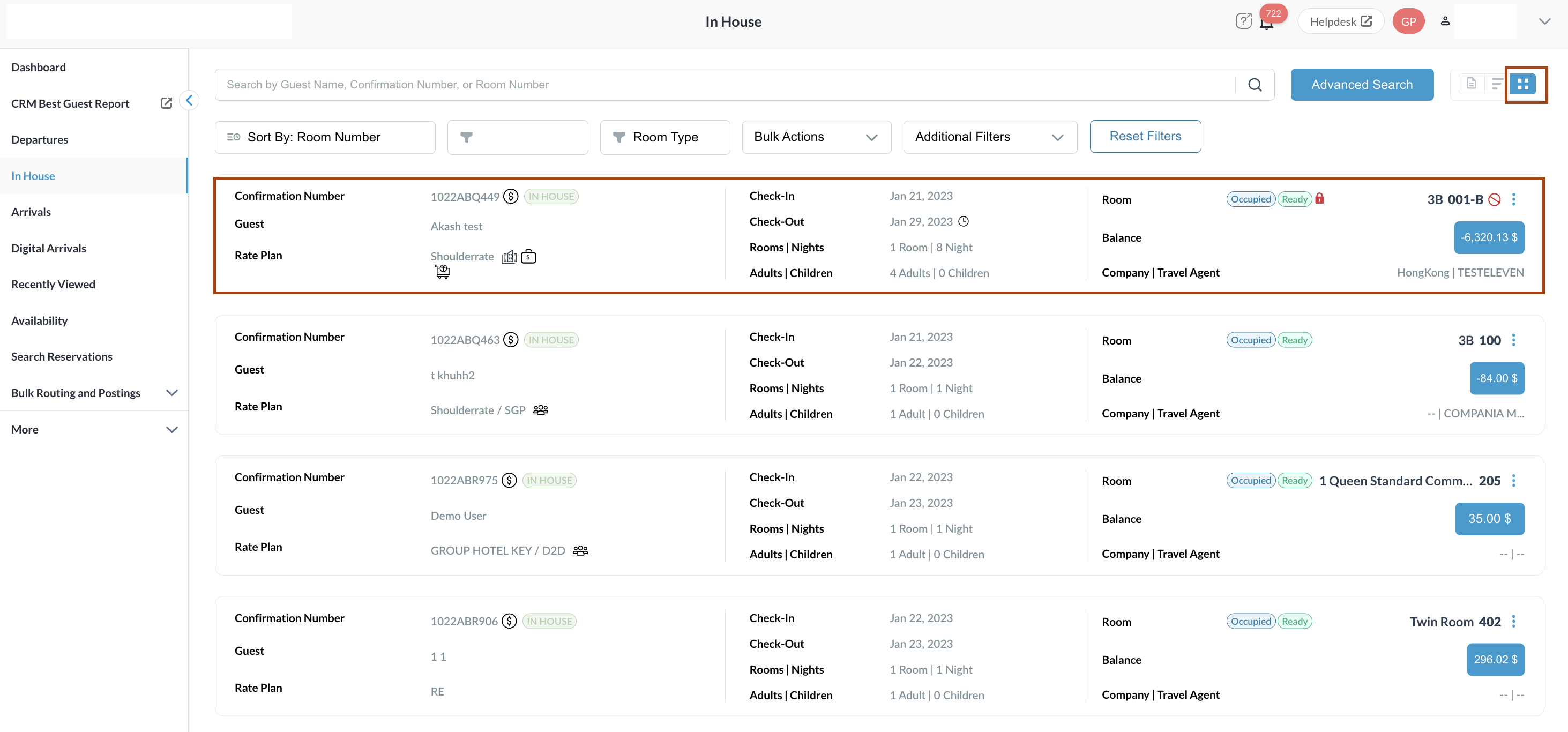Click the guest search input field
This screenshot has width=1568, height=732.
coord(725,85)
